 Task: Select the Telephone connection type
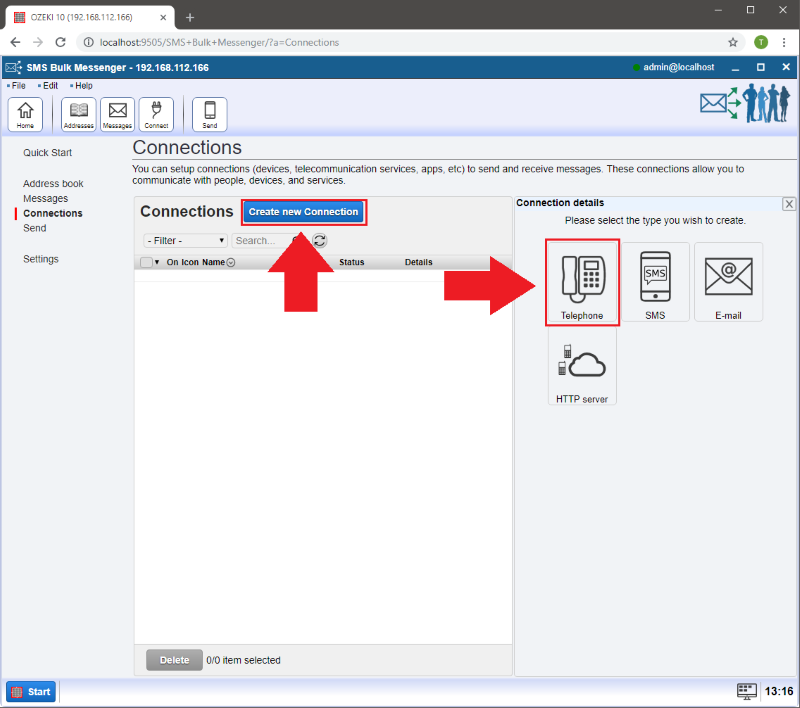[582, 282]
